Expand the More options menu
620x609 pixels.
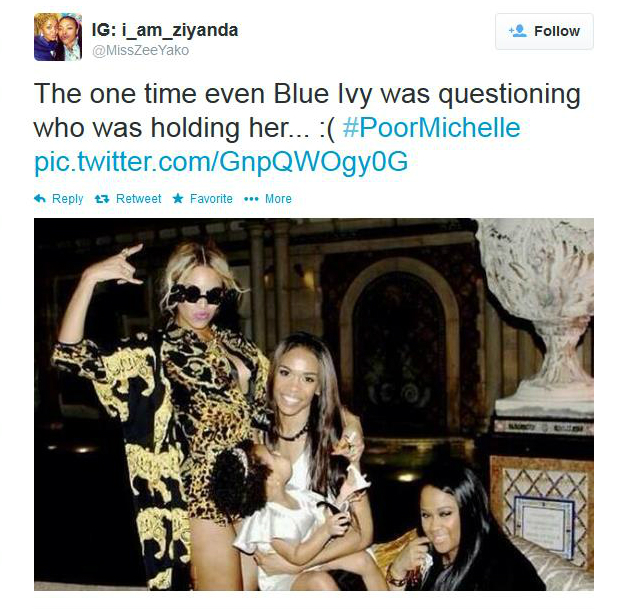pos(278,199)
